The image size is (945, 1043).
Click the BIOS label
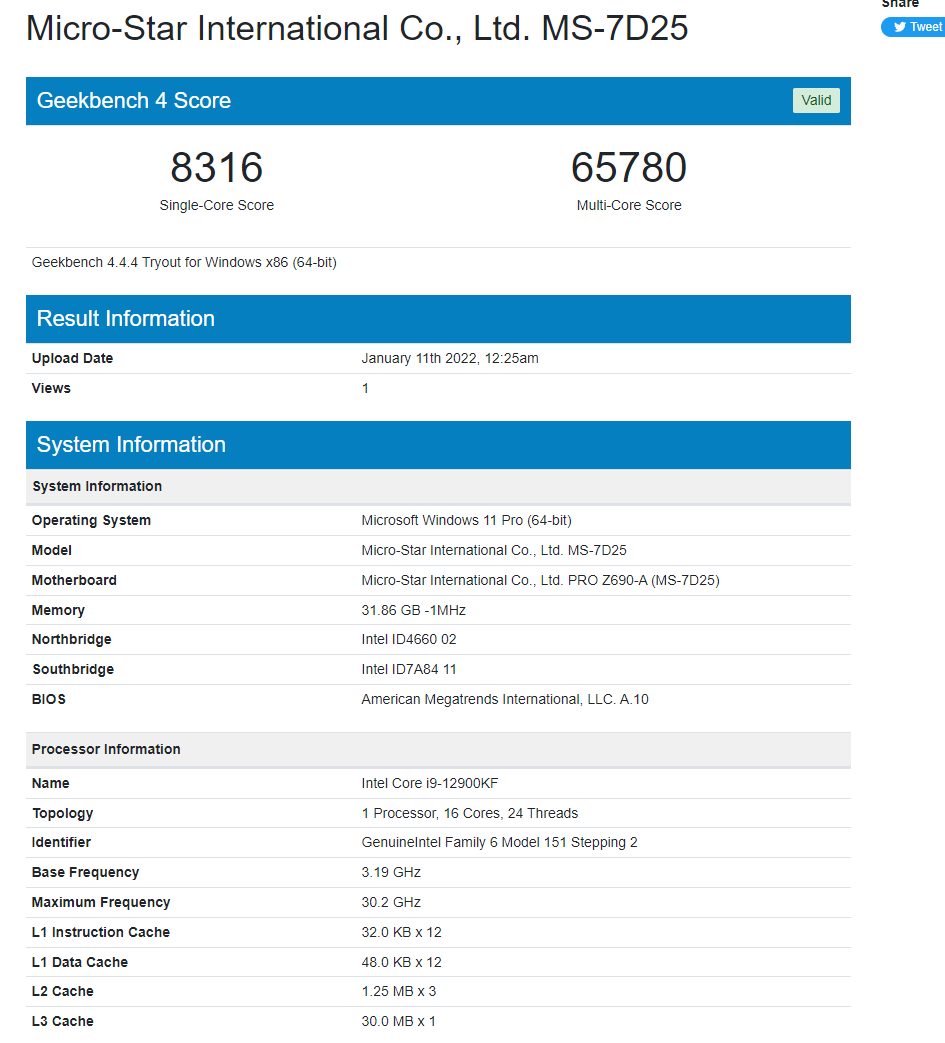coord(49,700)
